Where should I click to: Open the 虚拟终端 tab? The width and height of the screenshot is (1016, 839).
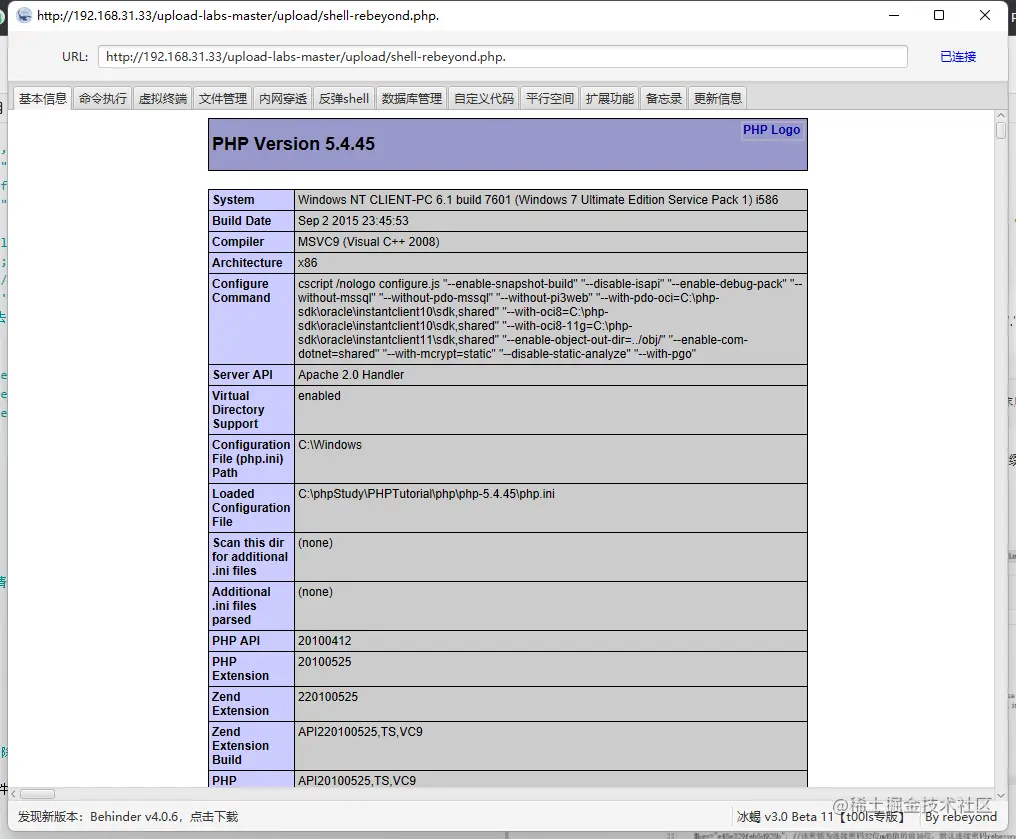[x=163, y=98]
